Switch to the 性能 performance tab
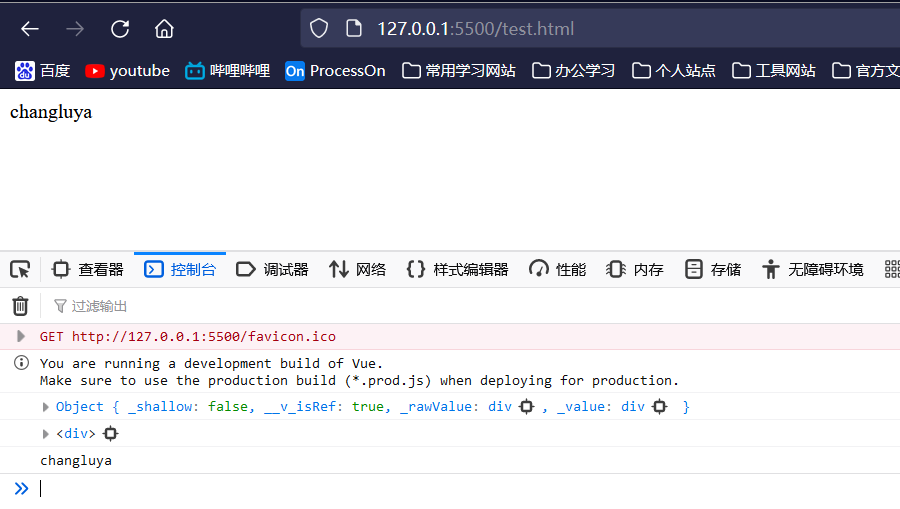 point(557,270)
